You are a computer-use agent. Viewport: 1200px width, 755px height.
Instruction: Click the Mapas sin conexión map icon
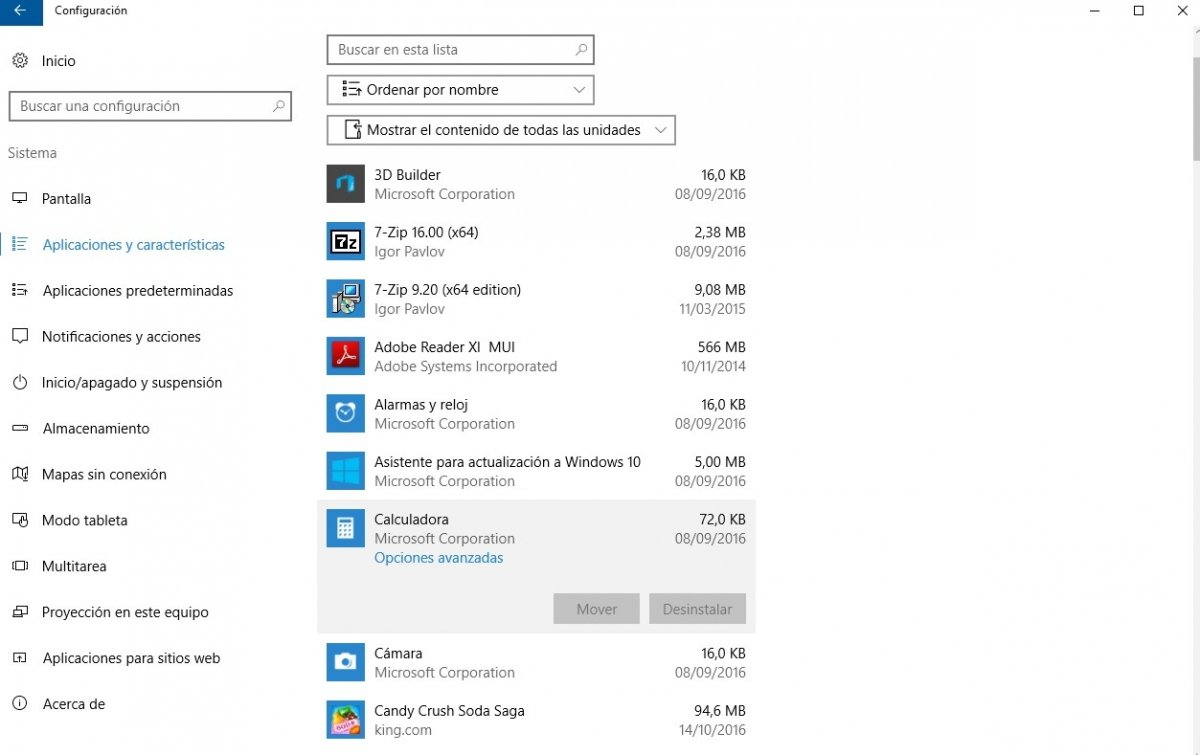[x=20, y=474]
